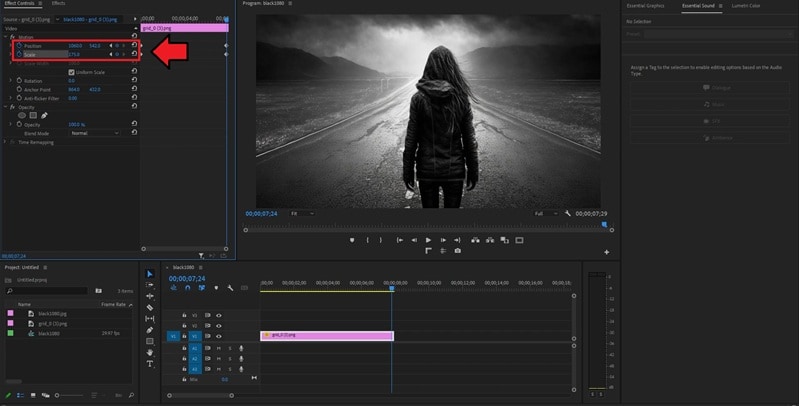Open the Full playback resolution dropdown
Image resolution: width=799 pixels, height=406 pixels.
(546, 213)
